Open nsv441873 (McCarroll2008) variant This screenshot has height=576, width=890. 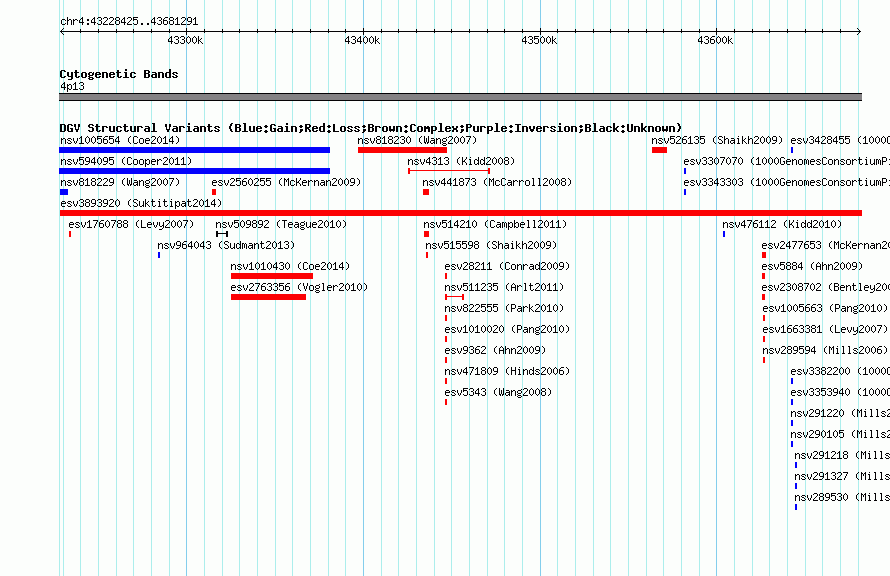point(497,182)
